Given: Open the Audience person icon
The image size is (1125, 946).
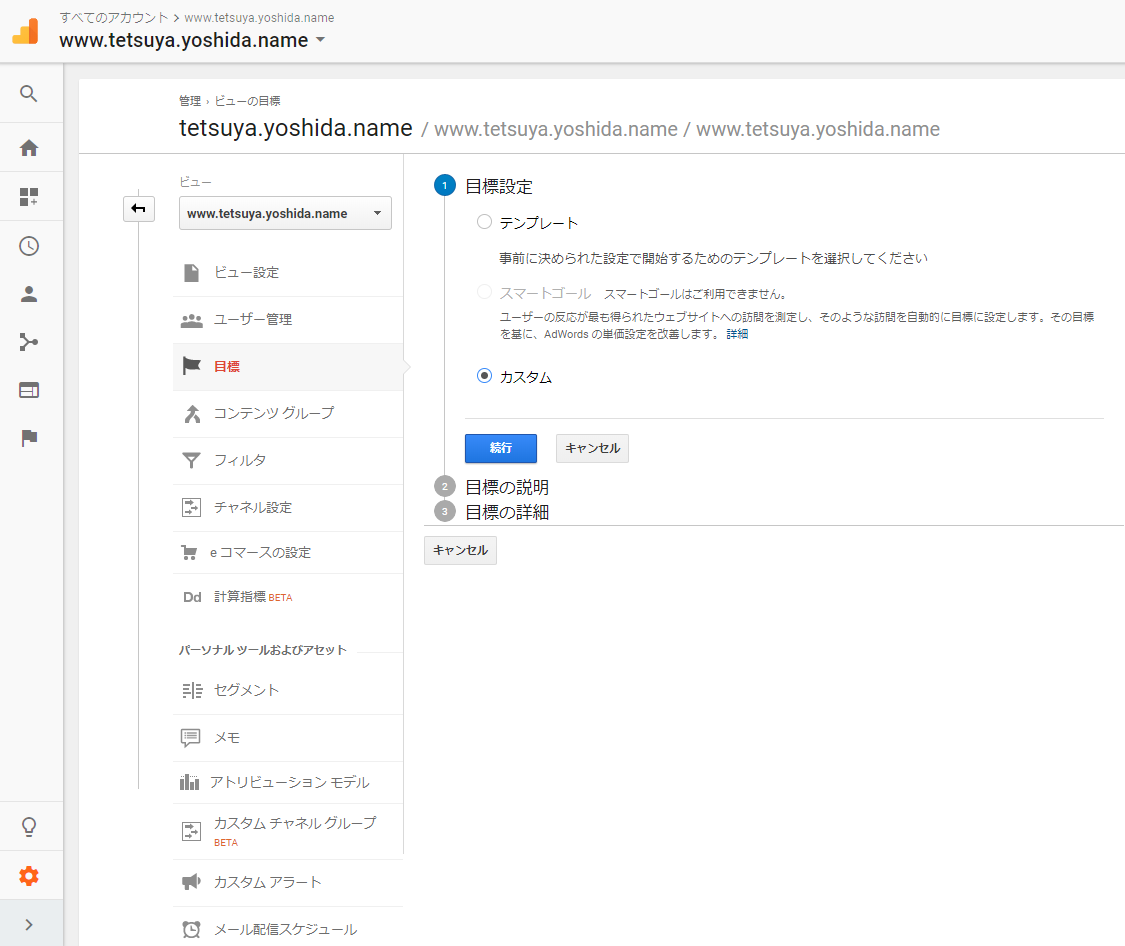Looking at the screenshot, I should (x=29, y=294).
